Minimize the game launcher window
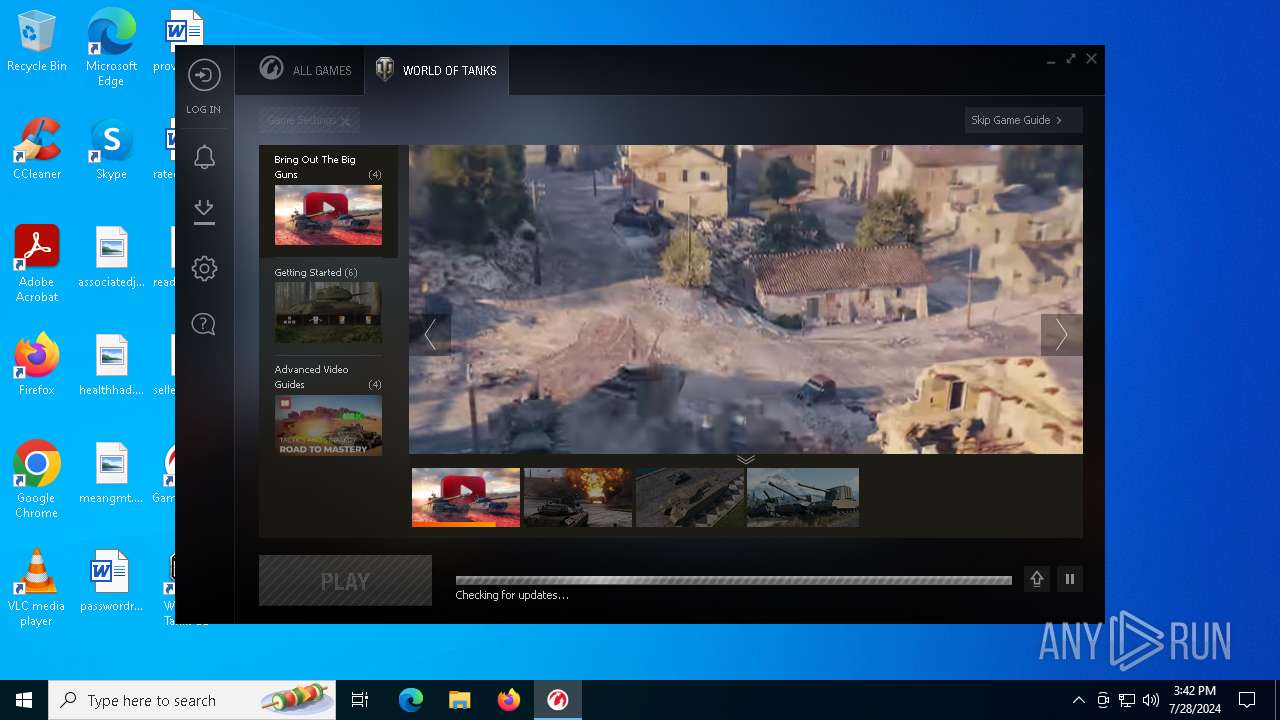The image size is (1280, 720). click(x=1051, y=60)
